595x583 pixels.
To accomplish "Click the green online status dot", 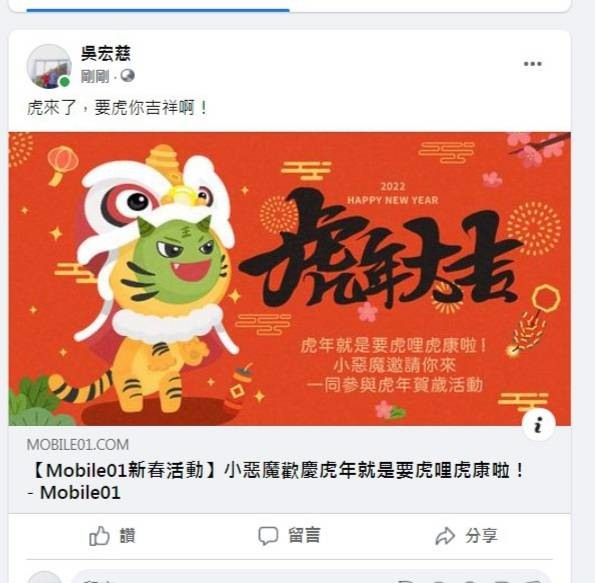I will coord(65,82).
